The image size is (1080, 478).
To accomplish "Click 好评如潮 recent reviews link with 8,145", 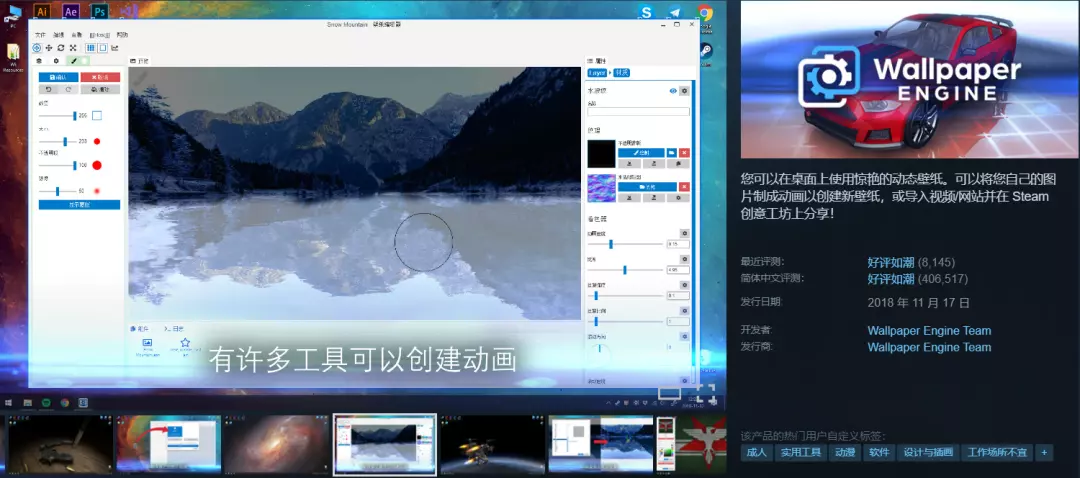I will pyautogui.click(x=891, y=262).
